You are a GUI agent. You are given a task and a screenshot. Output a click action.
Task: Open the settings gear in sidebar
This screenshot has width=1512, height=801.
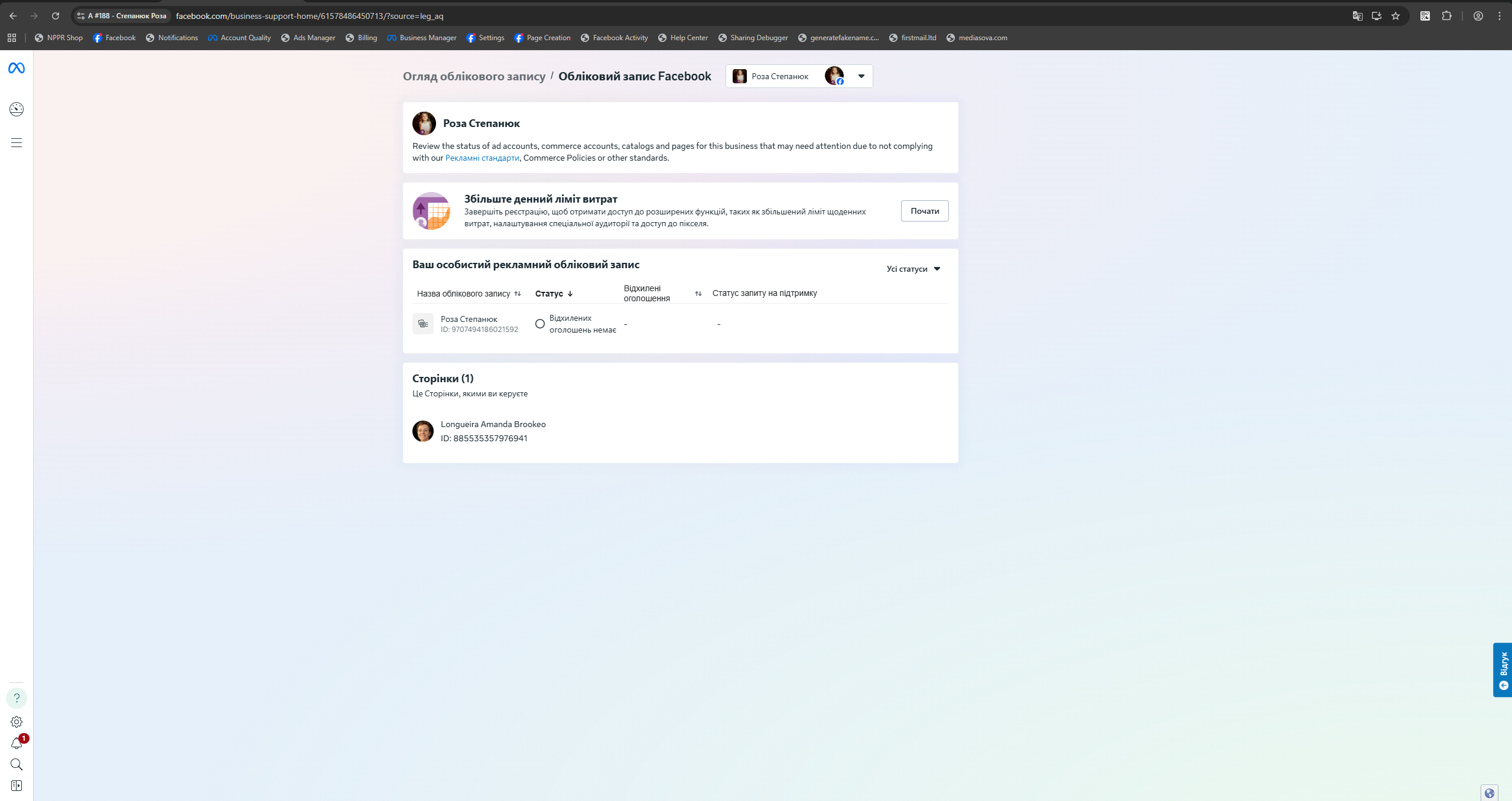17,722
